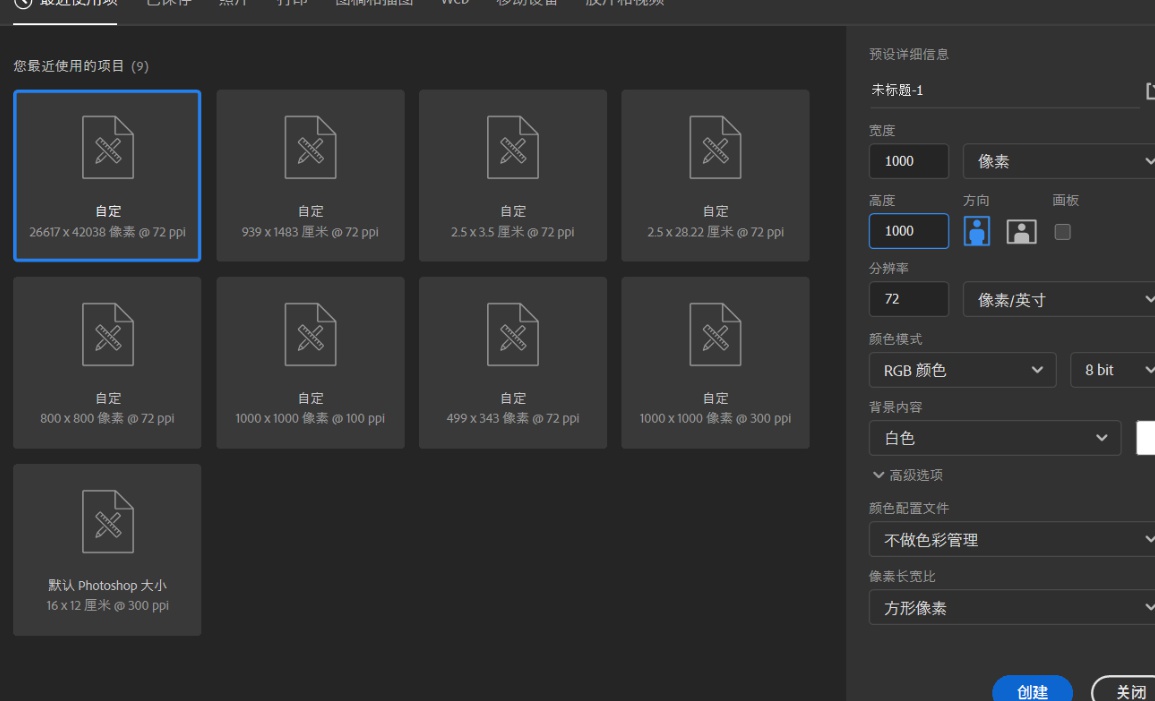
Task: Select the 800 x 800 像素 preset
Action: click(x=107, y=362)
